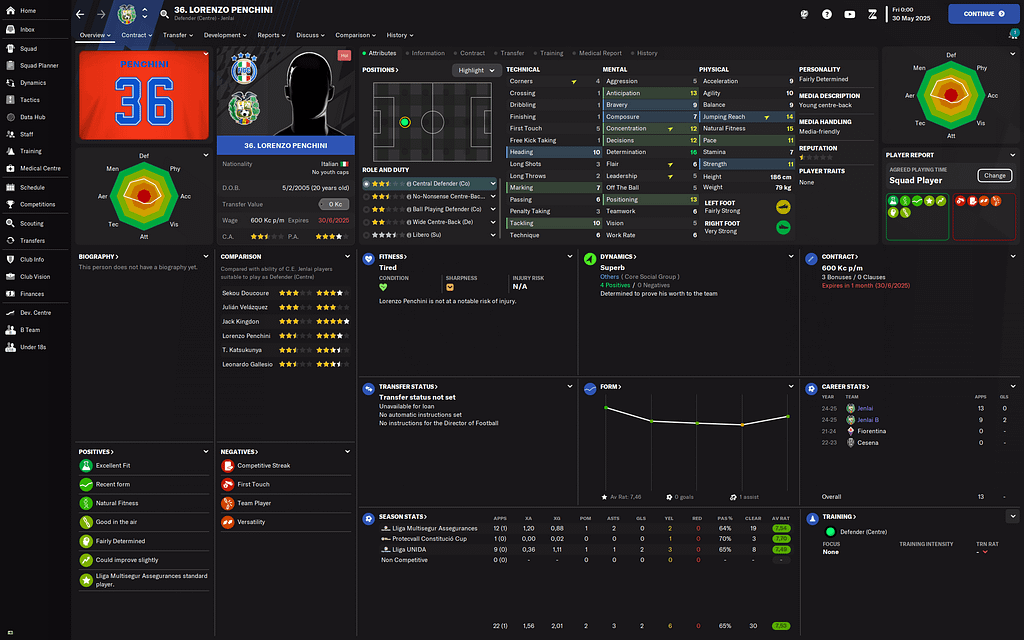
Task: Open the Highlight dropdown in Positions
Action: coord(476,70)
